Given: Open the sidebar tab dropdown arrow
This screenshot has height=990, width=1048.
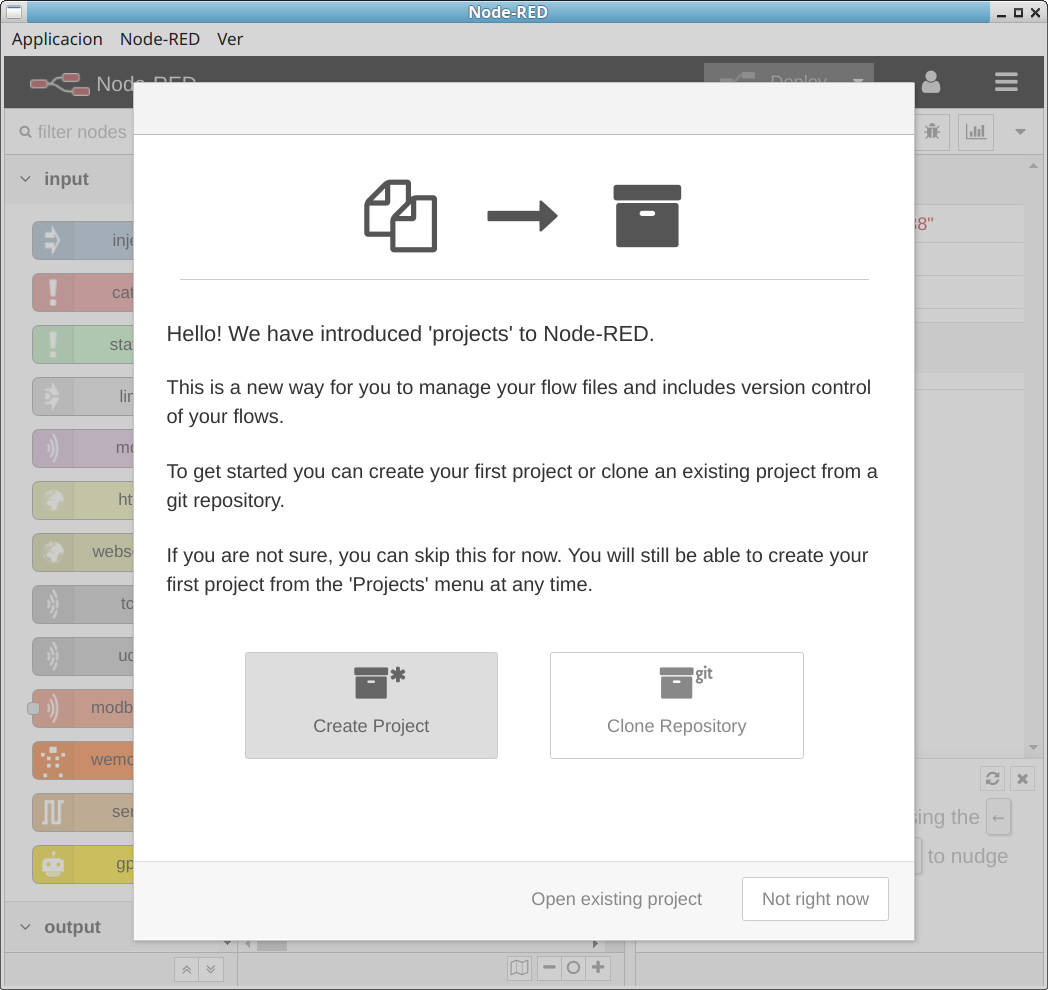Looking at the screenshot, I should [1020, 132].
